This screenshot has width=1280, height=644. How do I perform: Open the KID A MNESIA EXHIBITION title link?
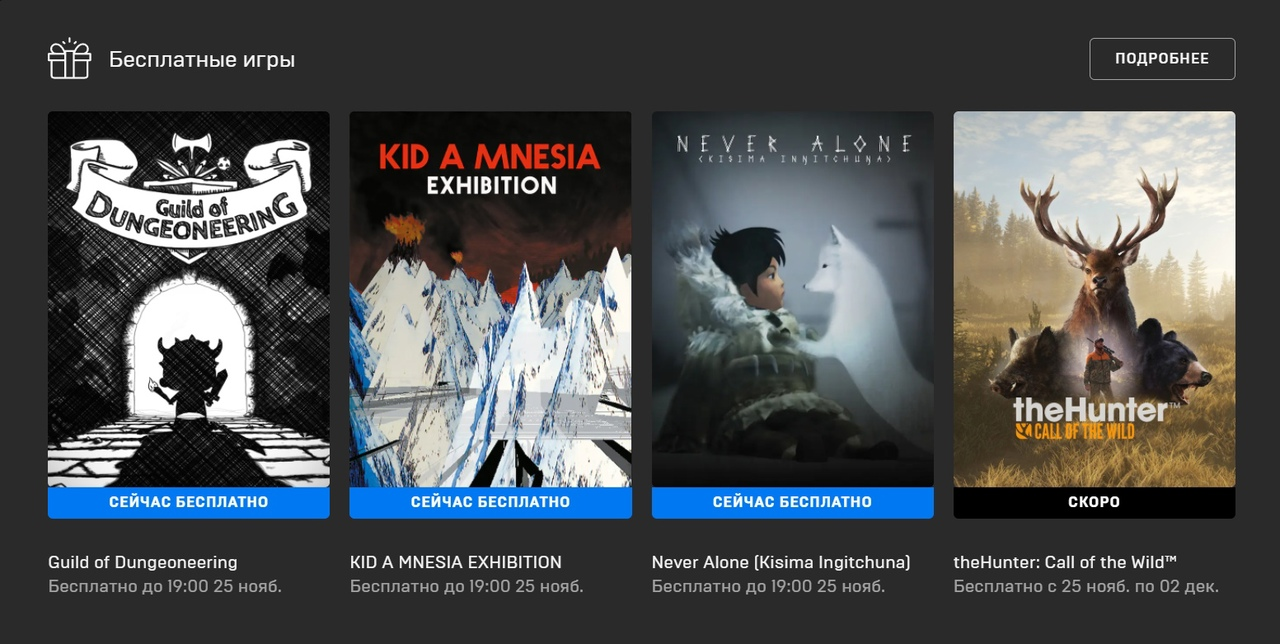point(456,562)
